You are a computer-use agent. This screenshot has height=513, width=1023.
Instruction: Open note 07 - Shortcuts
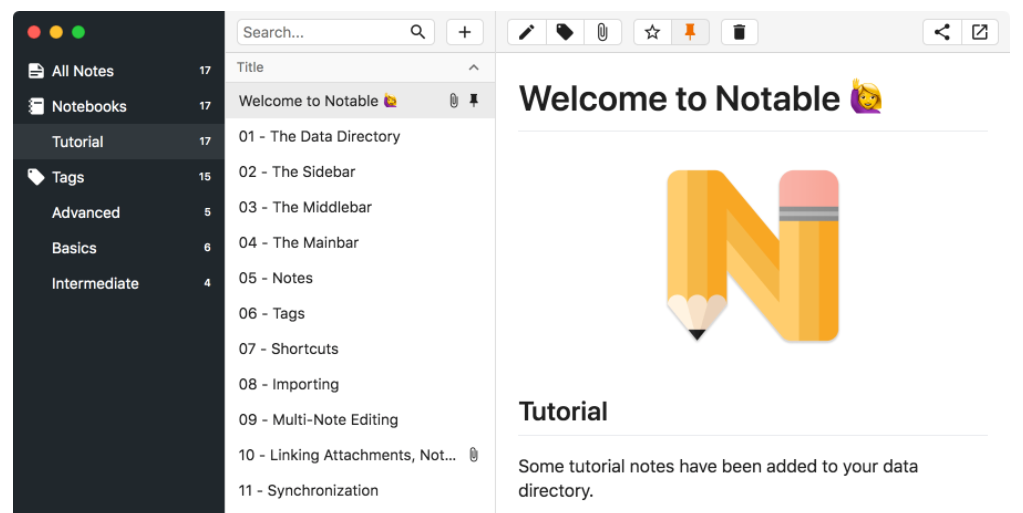coord(360,349)
